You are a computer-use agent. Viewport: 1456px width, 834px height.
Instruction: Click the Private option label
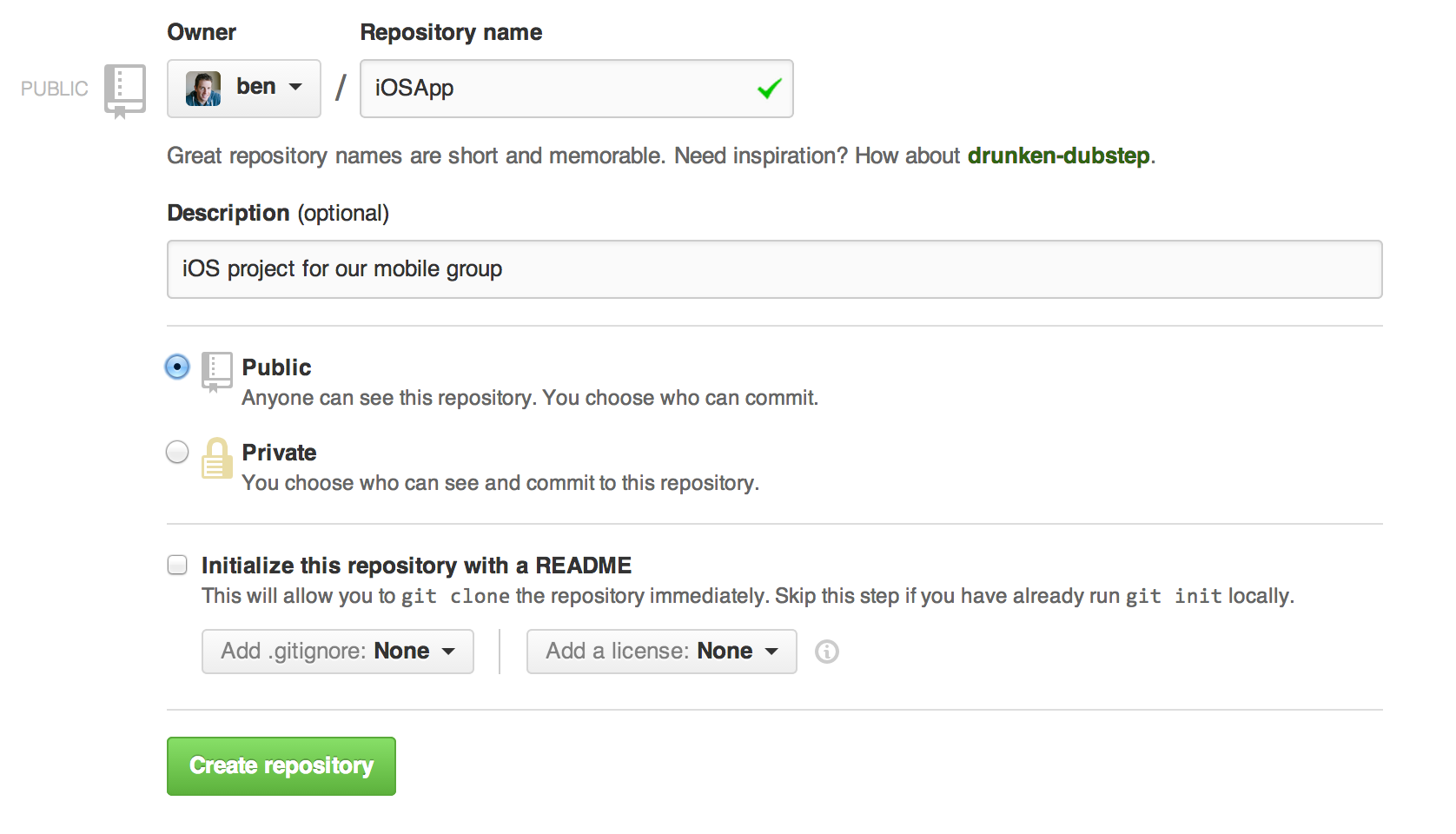pos(279,453)
